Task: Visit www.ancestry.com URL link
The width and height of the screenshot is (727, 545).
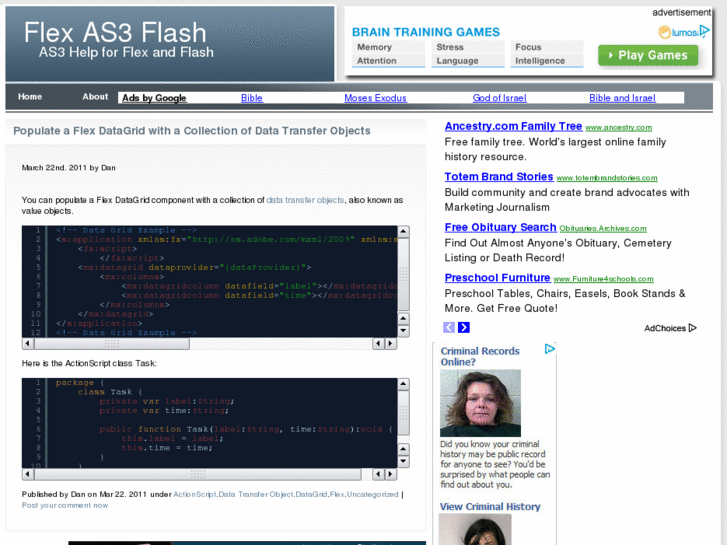Action: (619, 128)
